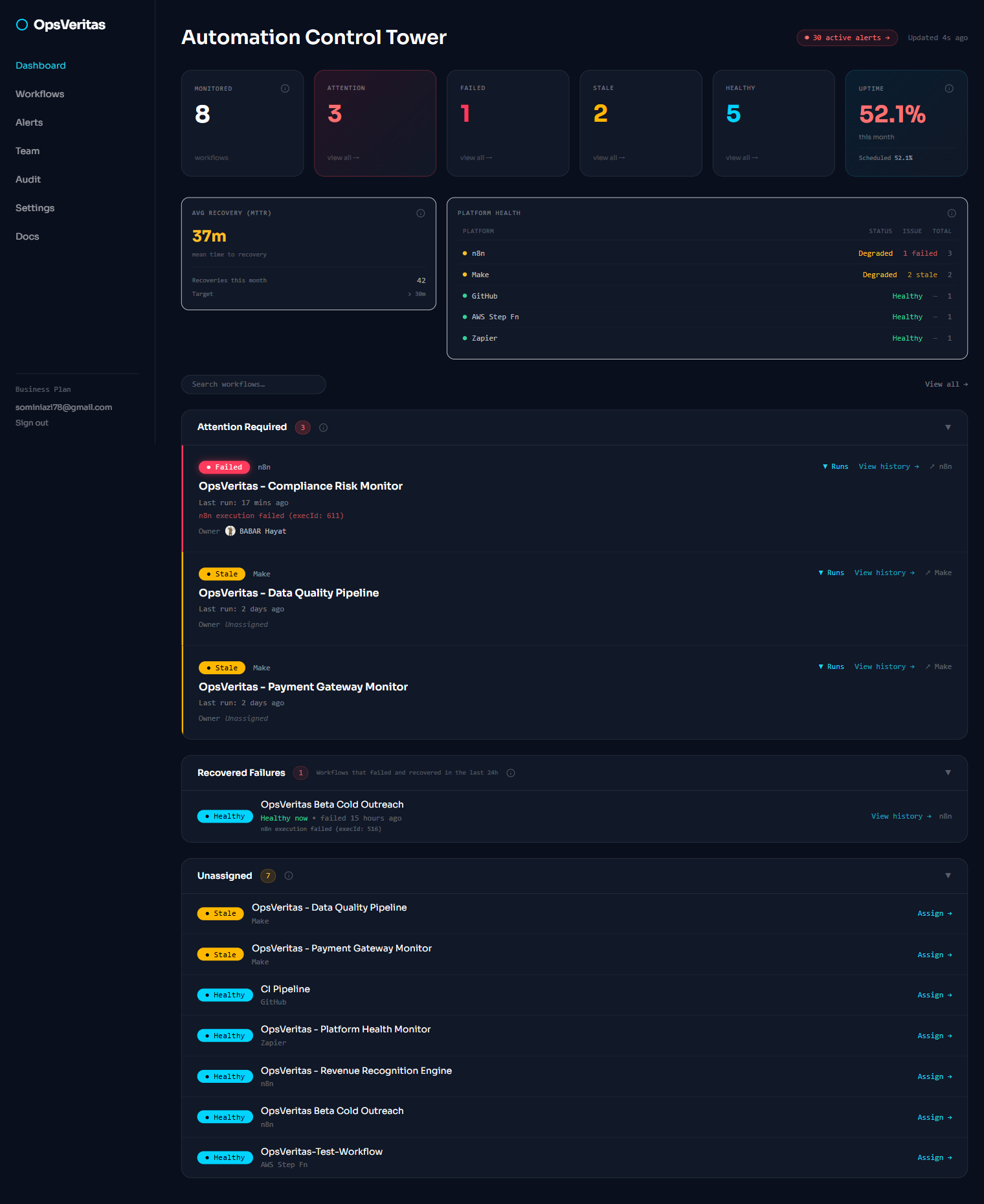Viewport: 984px width, 1204px height.
Task: Open Settings in the sidebar
Action: coord(35,208)
